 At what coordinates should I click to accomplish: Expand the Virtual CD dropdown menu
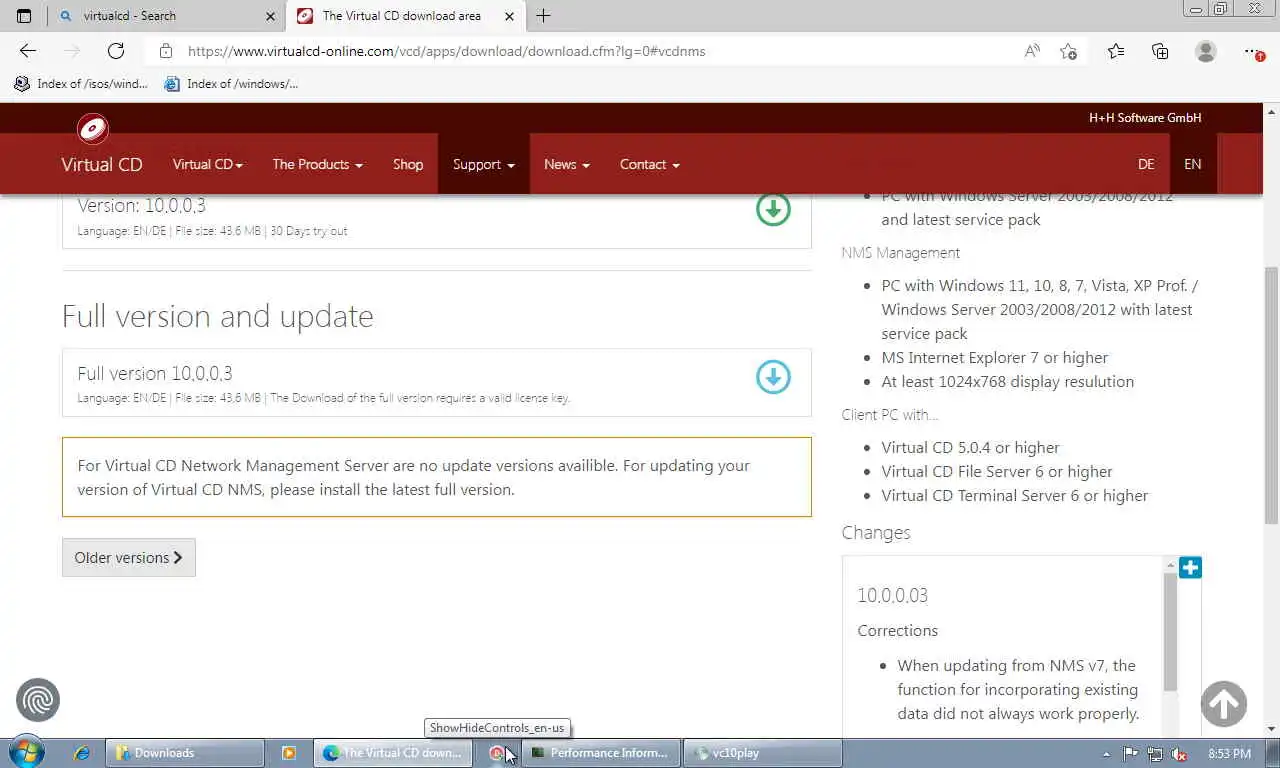coord(207,164)
